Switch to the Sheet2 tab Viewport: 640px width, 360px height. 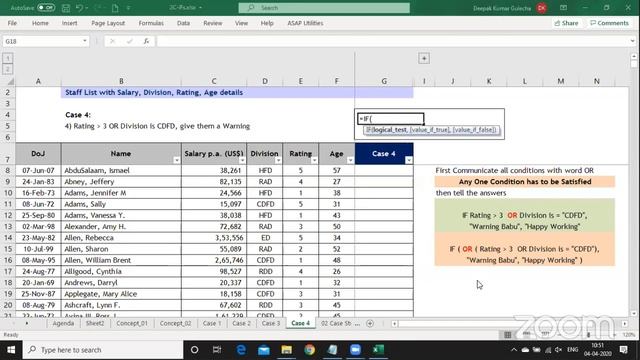point(95,323)
